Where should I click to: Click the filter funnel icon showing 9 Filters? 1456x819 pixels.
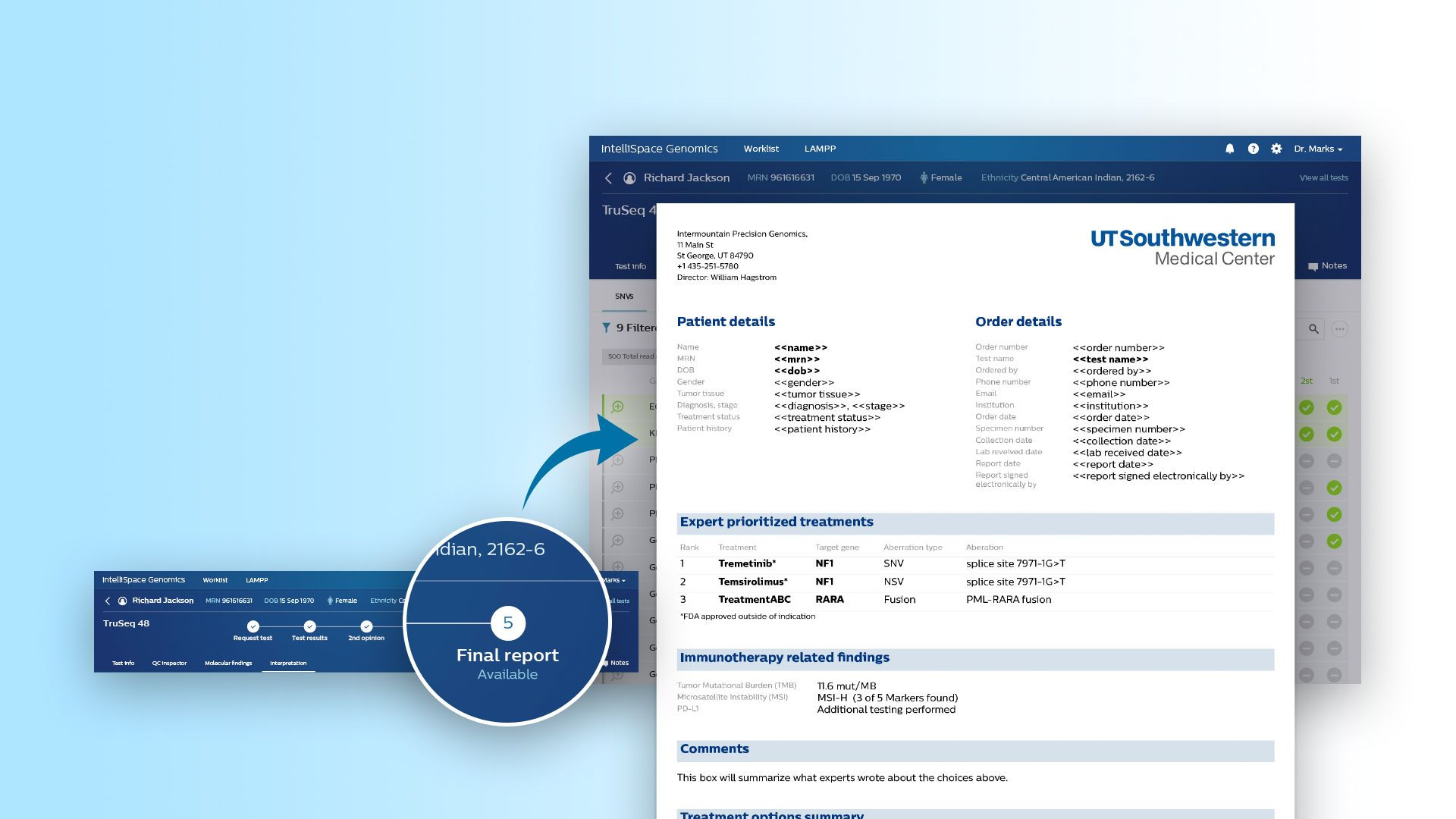pyautogui.click(x=606, y=327)
